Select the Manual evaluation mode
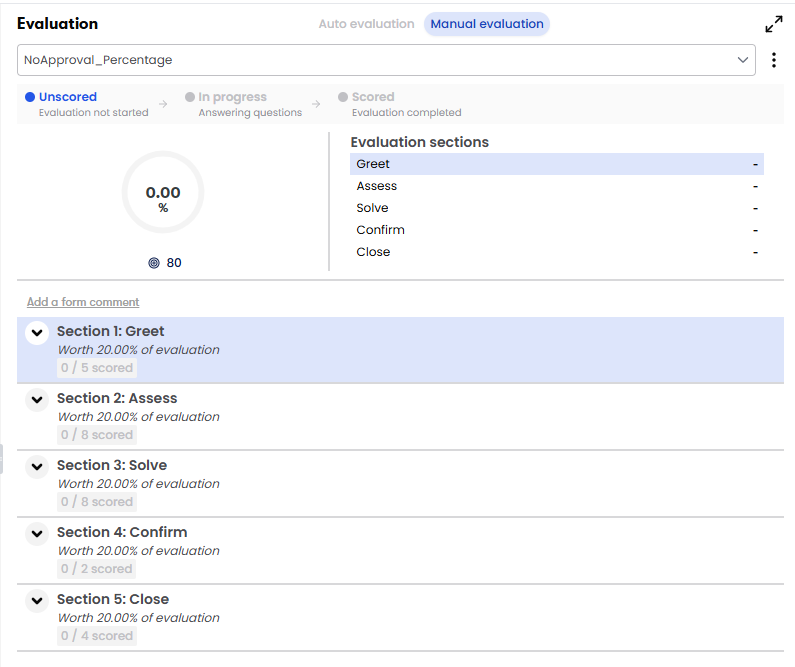Image resolution: width=795 pixels, height=667 pixels. click(x=487, y=24)
